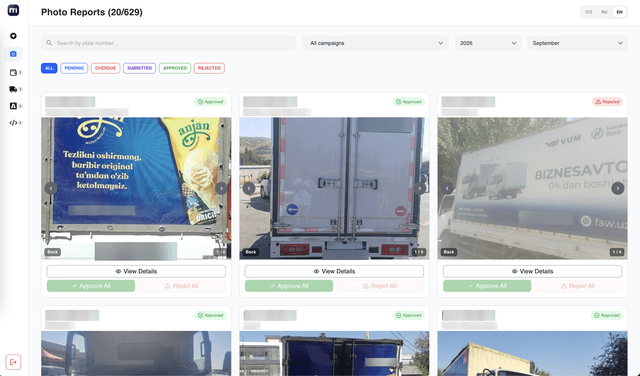Click the Back label on the BIZNESAVTO photo
The image size is (640, 376).
[x=449, y=252]
